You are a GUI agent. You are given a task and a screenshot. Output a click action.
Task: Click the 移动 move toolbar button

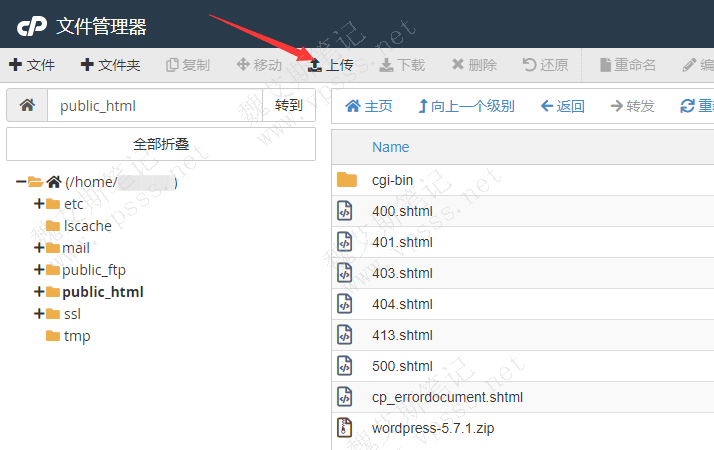pos(259,65)
